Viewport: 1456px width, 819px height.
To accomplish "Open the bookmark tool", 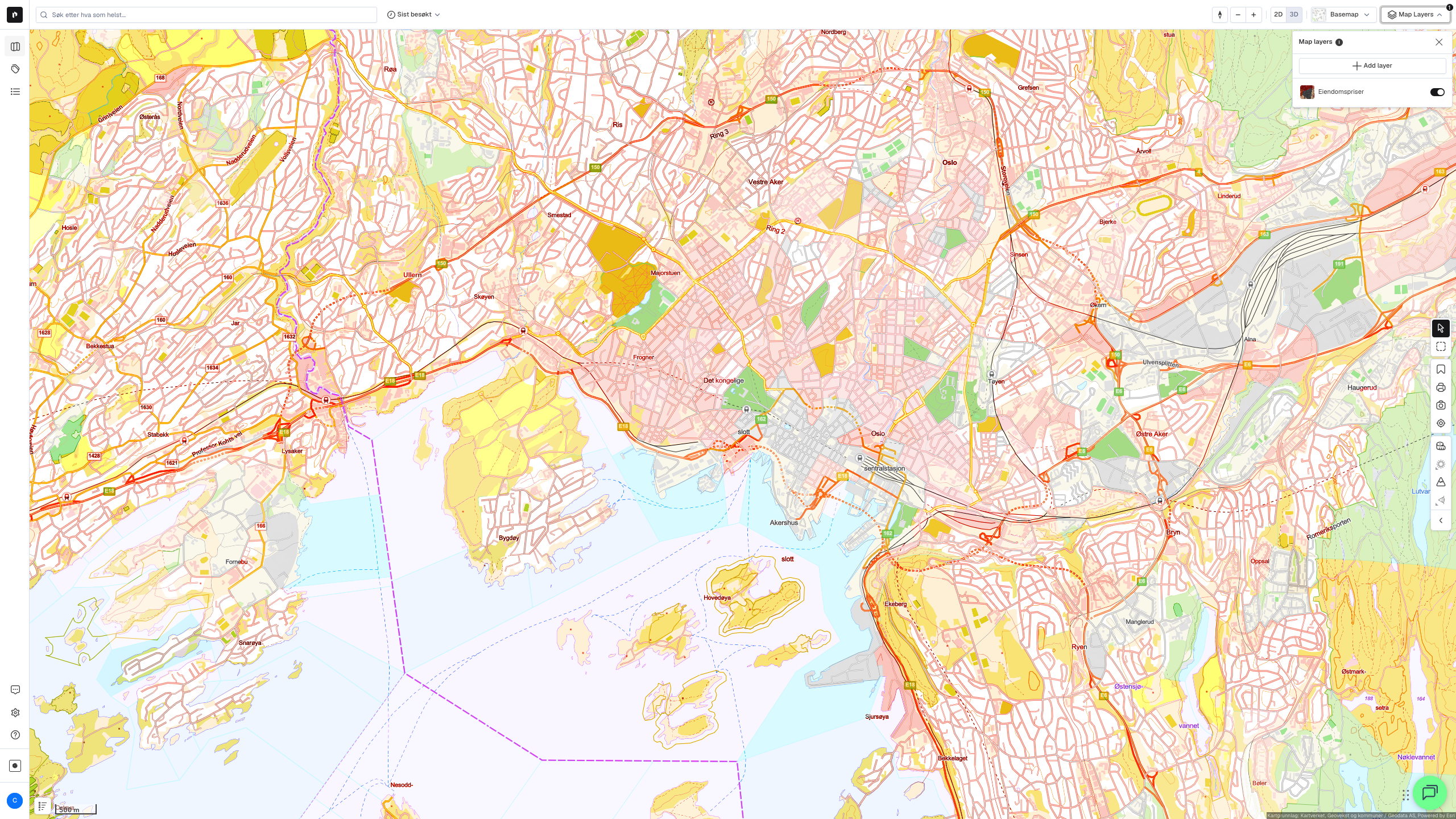I will tap(1441, 370).
